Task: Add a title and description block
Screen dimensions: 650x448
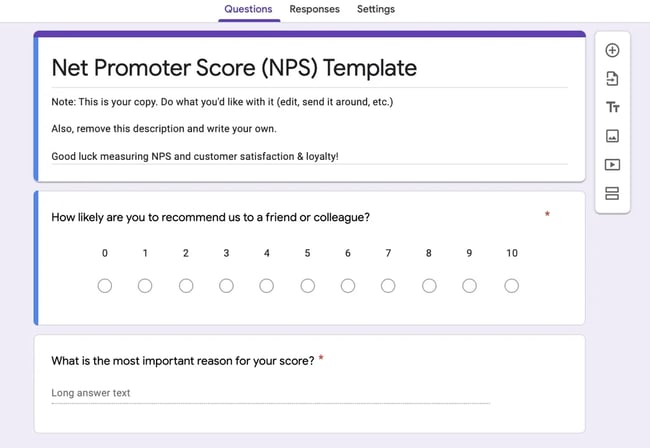Action: [x=612, y=107]
